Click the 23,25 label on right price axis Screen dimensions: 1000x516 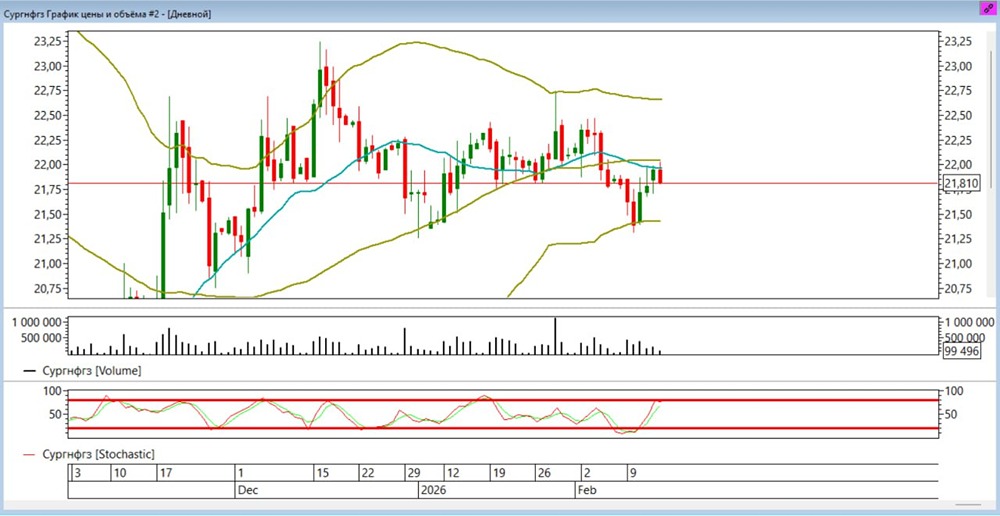957,41
